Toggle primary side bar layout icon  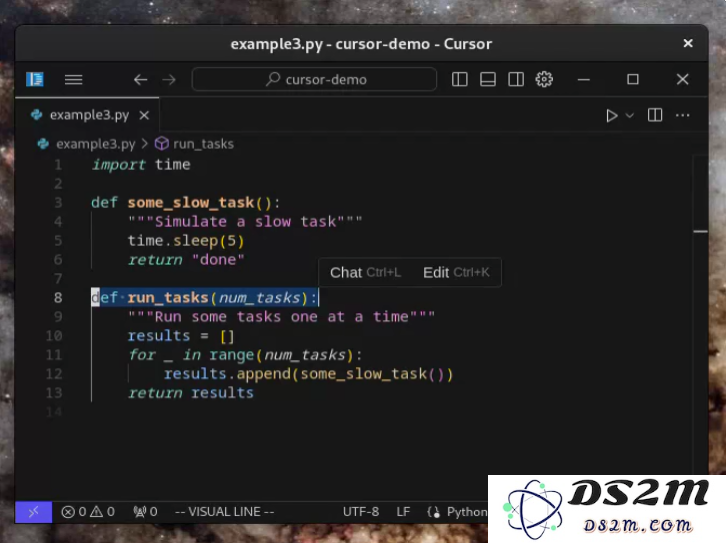(x=459, y=79)
